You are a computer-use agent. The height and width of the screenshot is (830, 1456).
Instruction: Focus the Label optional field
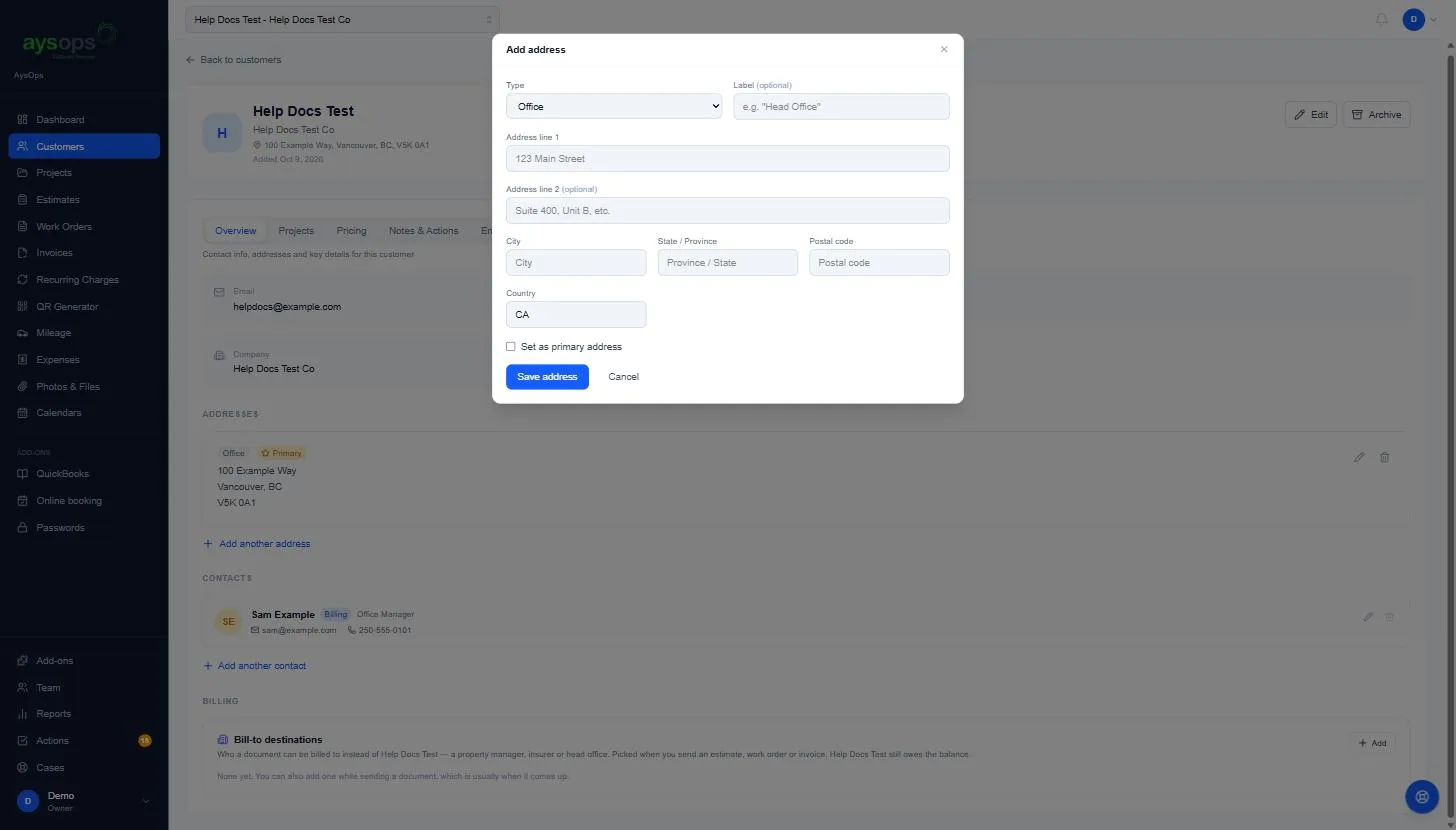point(841,106)
